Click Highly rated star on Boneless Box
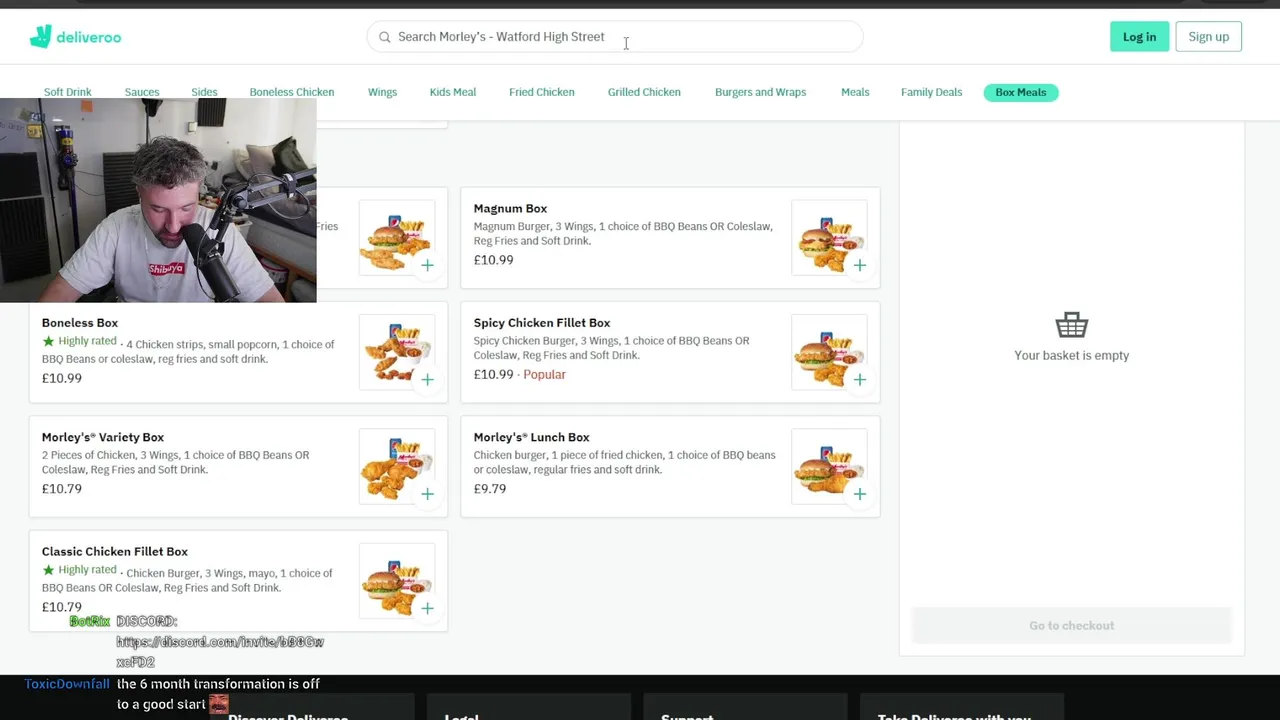Image resolution: width=1280 pixels, height=720 pixels. 48,341
